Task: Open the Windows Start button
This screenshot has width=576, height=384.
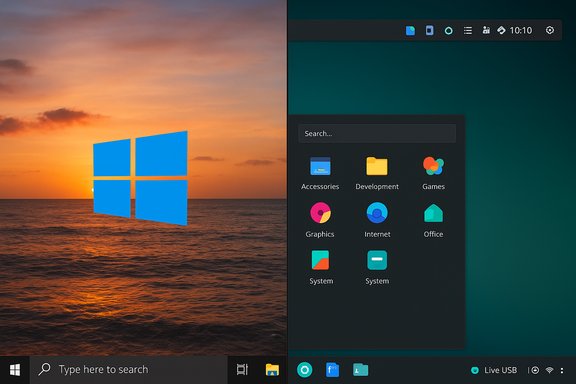Action: [x=15, y=370]
